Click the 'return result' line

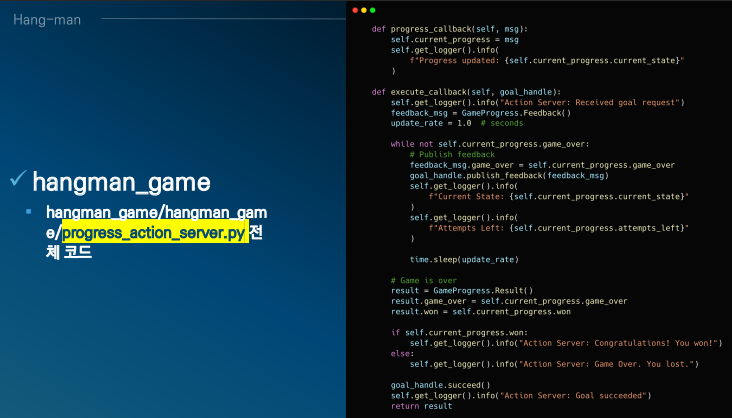pos(422,406)
